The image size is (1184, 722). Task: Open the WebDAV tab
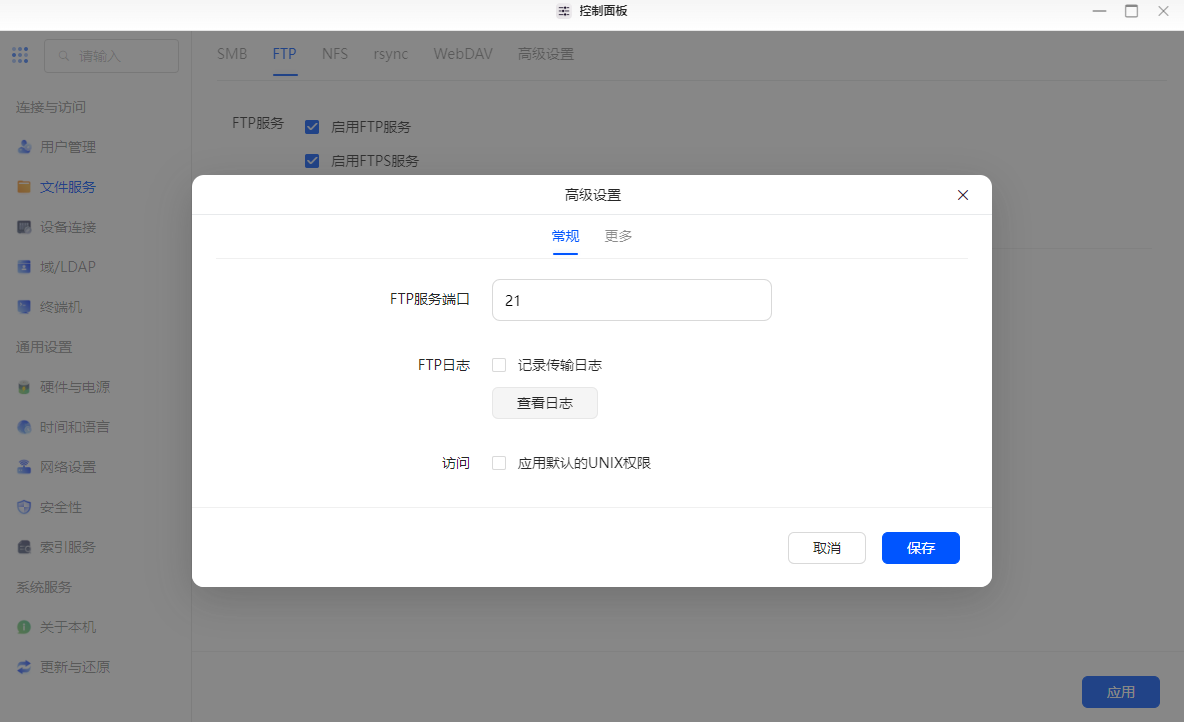pyautogui.click(x=463, y=54)
